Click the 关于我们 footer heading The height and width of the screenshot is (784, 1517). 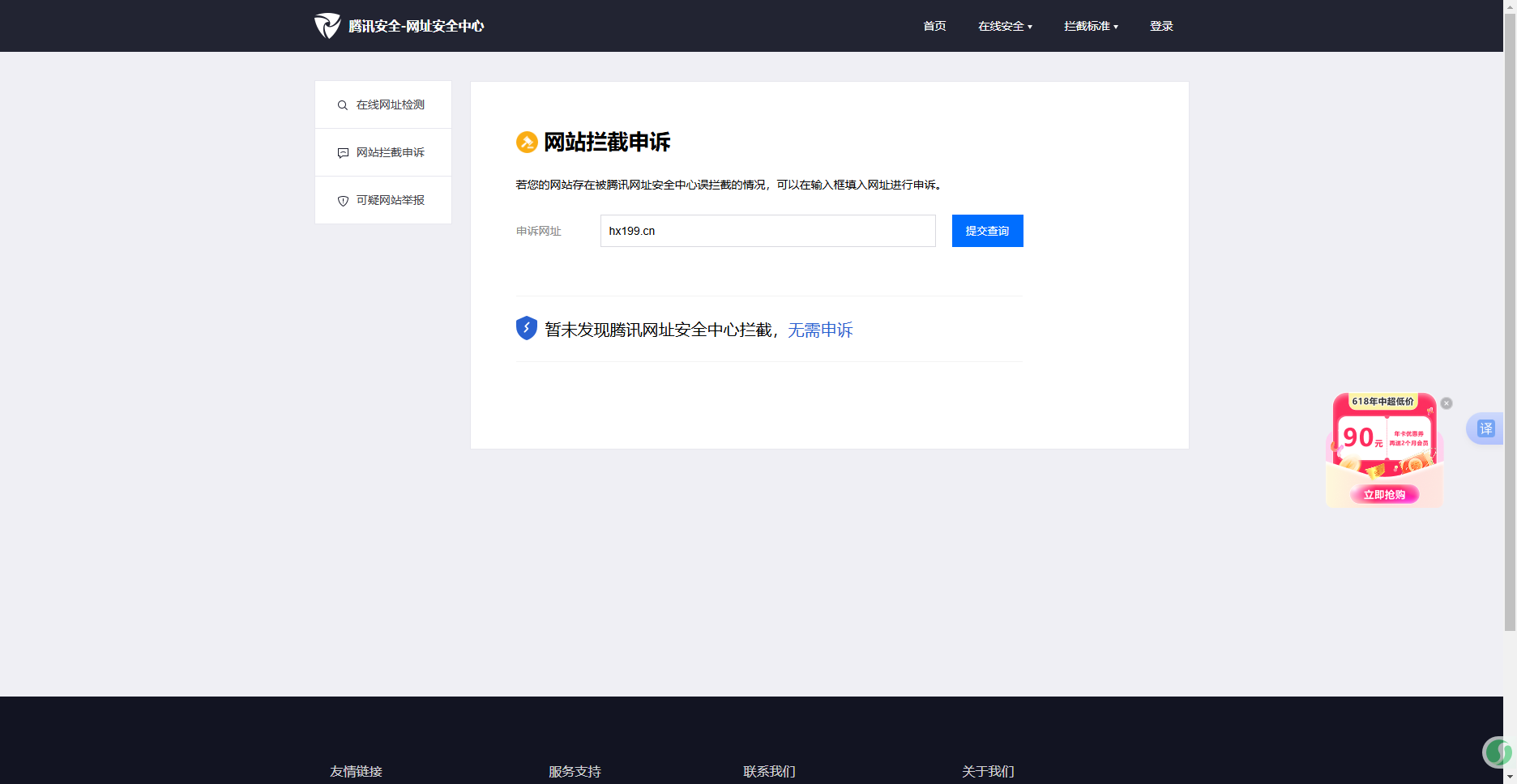(x=988, y=772)
